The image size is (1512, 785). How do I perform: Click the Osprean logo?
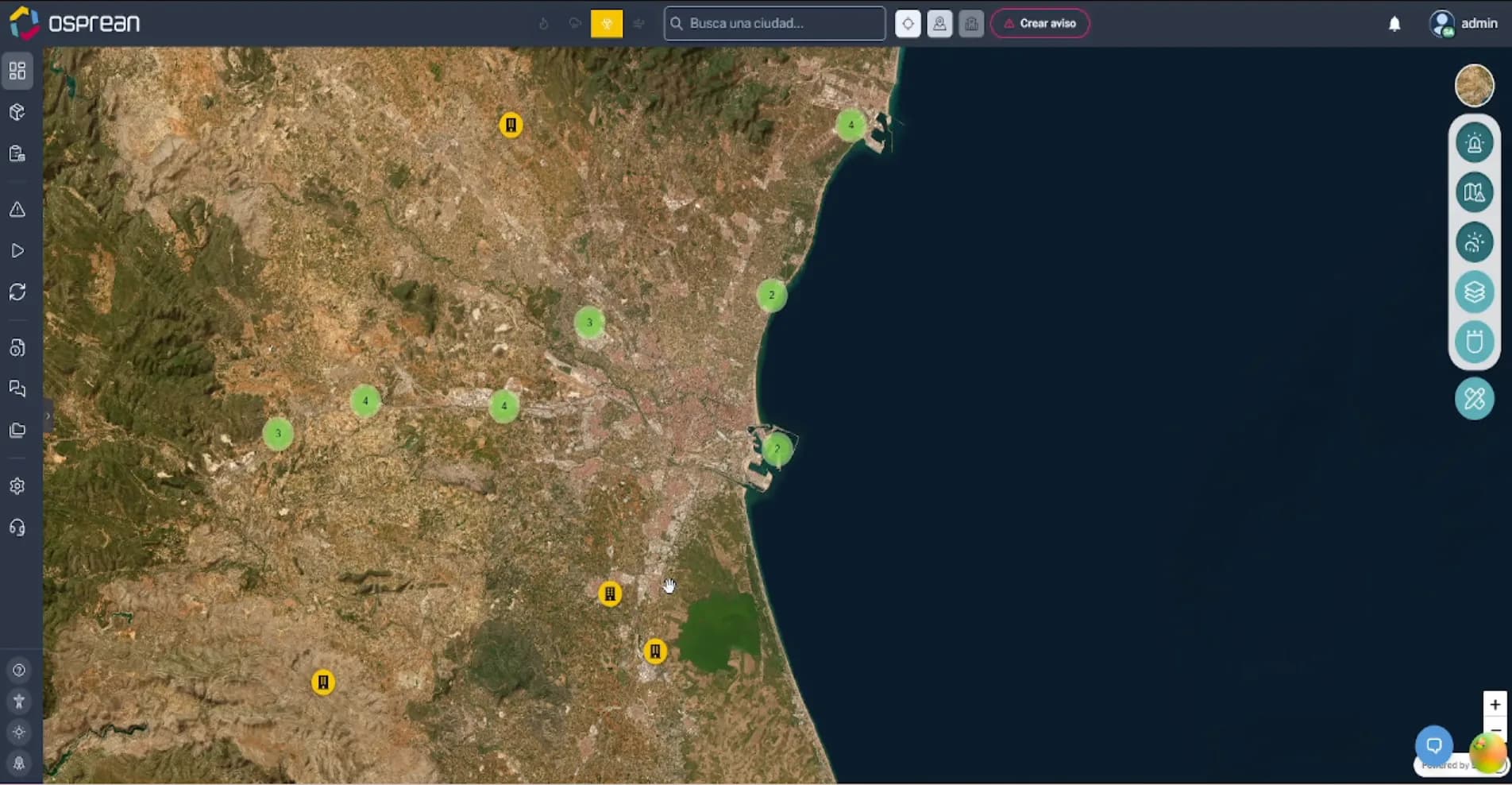[75, 23]
